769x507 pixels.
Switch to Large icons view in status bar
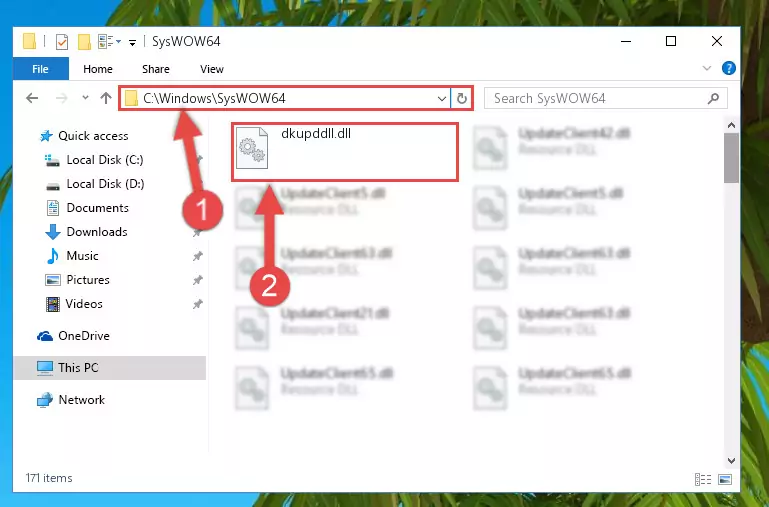(725, 479)
